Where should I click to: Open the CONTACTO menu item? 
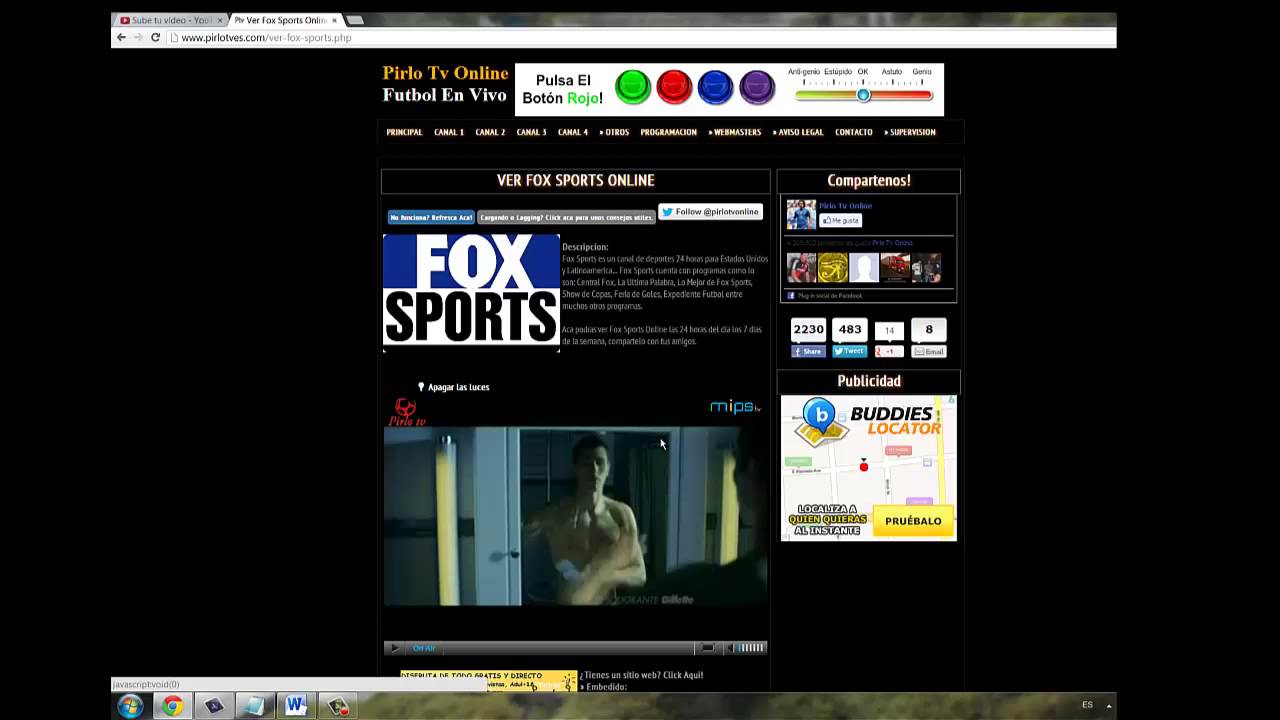pyautogui.click(x=854, y=132)
